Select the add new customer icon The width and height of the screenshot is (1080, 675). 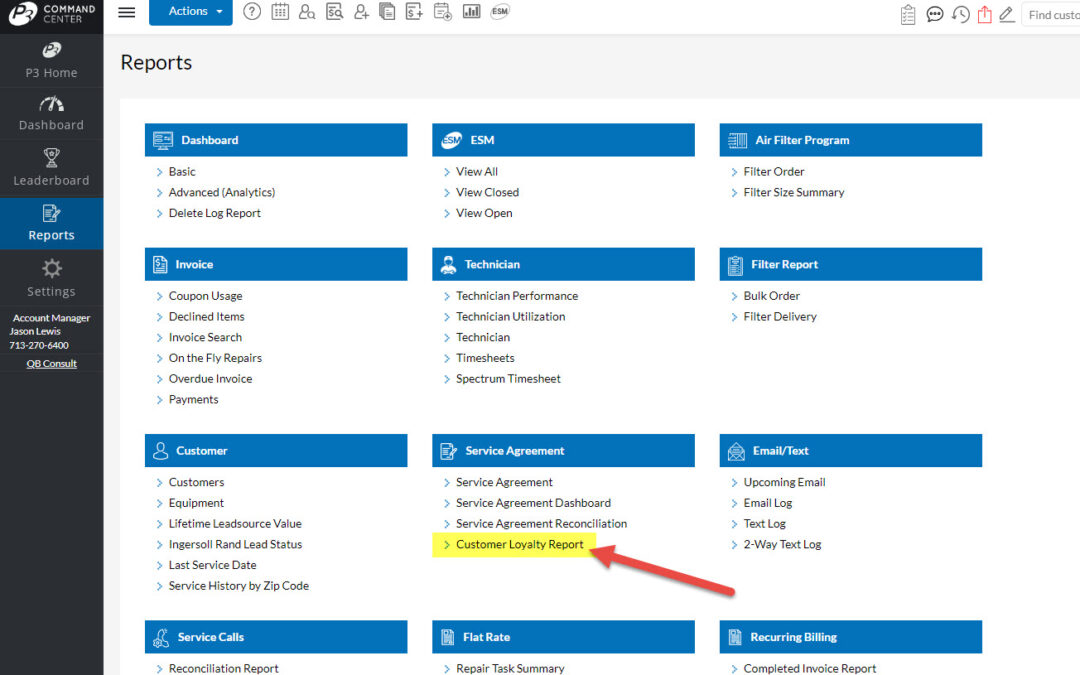tap(362, 12)
